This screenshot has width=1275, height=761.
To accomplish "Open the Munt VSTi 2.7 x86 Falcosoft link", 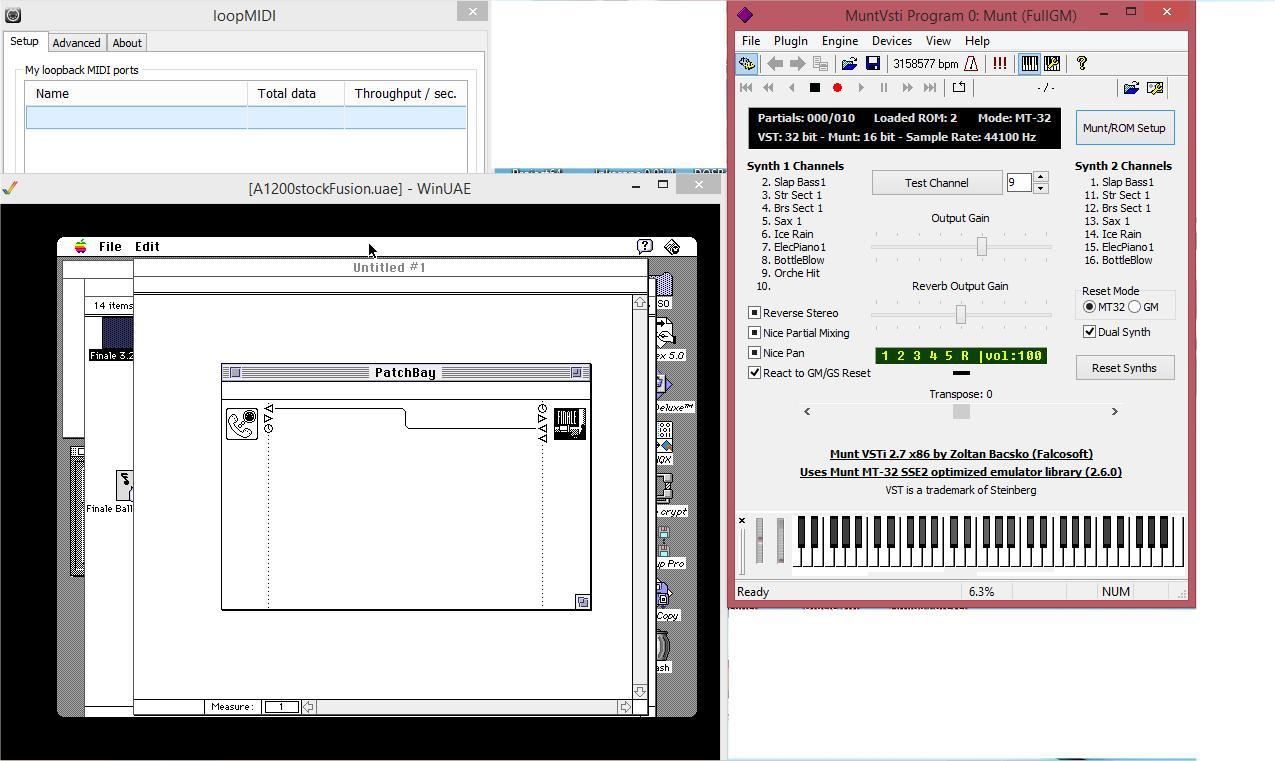I will coord(961,454).
